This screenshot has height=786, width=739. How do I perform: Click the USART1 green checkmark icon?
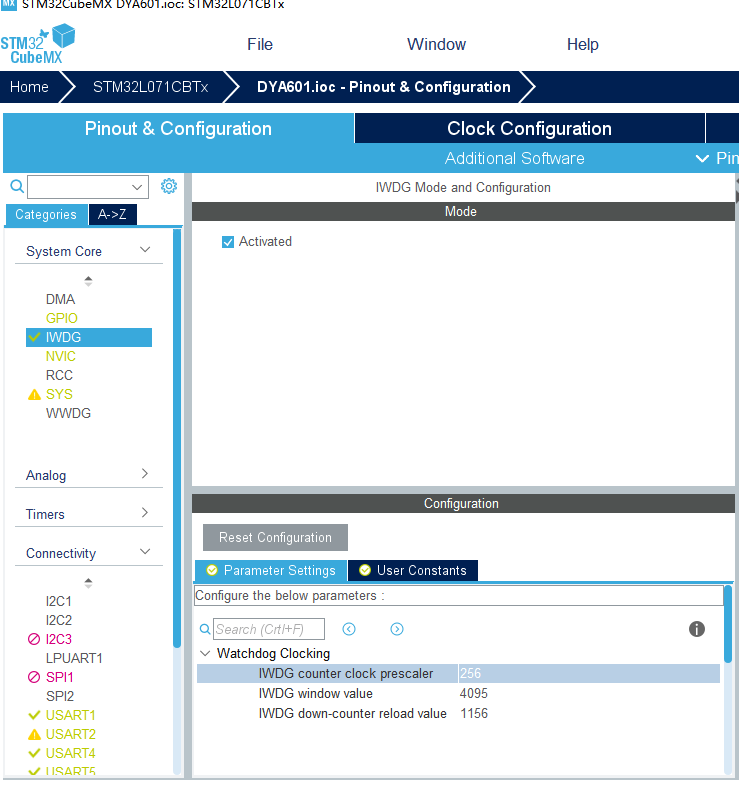34,715
